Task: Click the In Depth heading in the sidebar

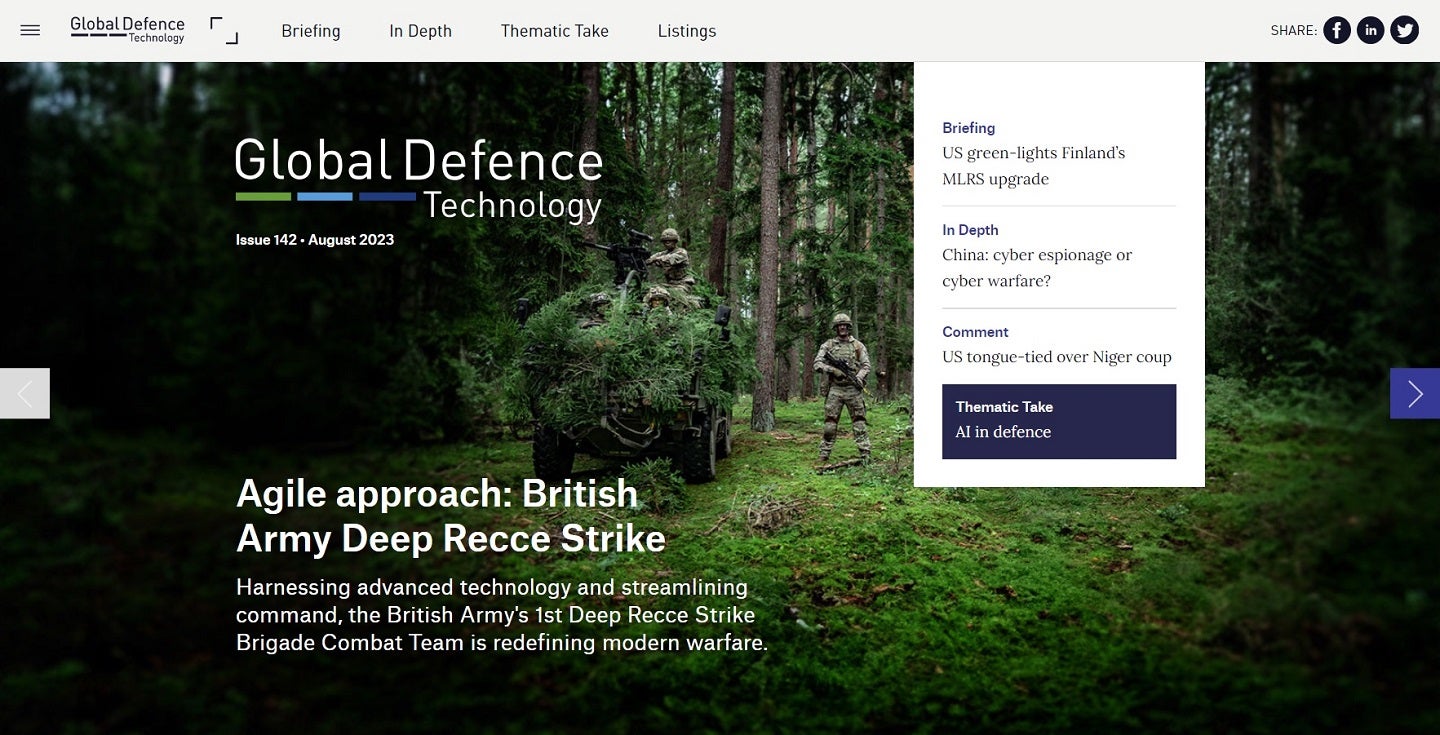Action: pos(970,230)
